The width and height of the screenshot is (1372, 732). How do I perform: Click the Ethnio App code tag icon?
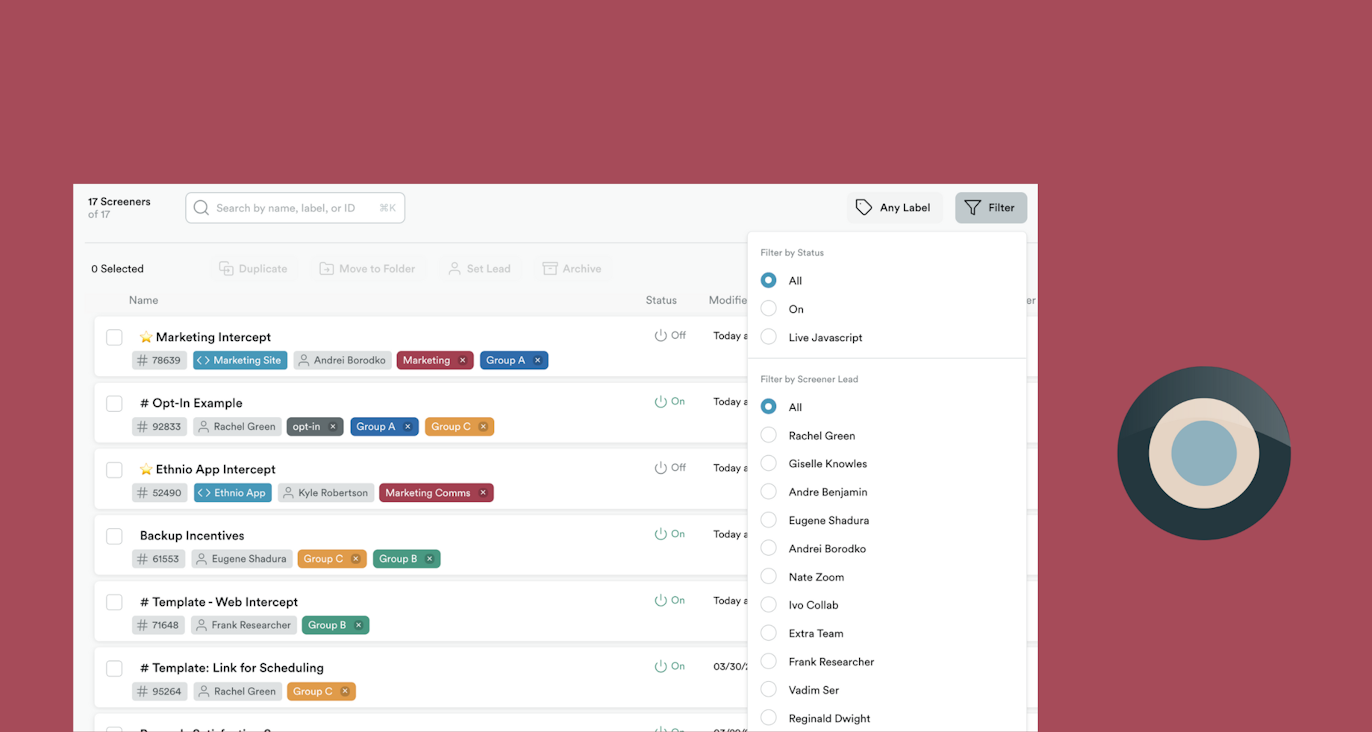coord(204,492)
